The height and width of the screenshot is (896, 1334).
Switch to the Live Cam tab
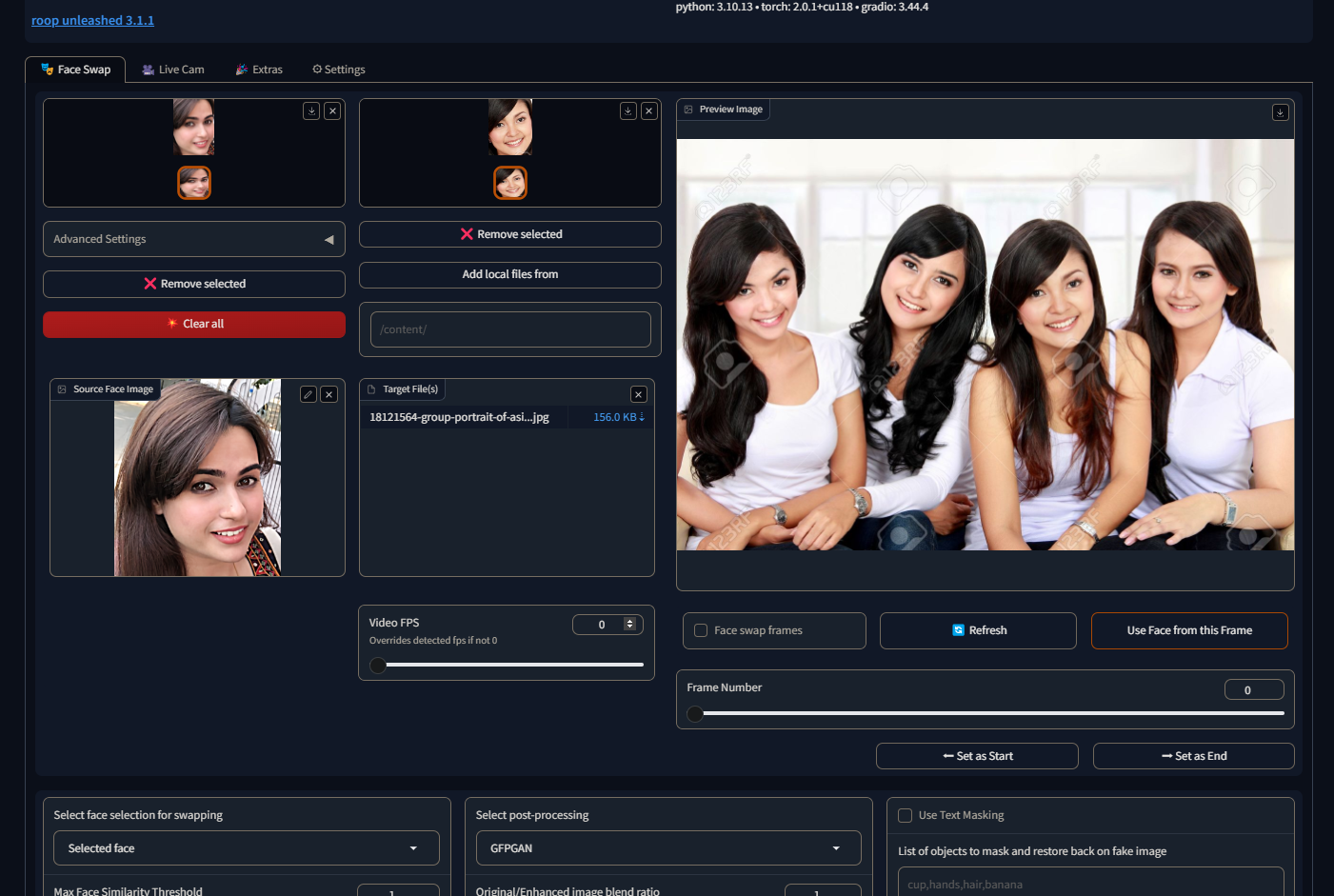pos(172,69)
